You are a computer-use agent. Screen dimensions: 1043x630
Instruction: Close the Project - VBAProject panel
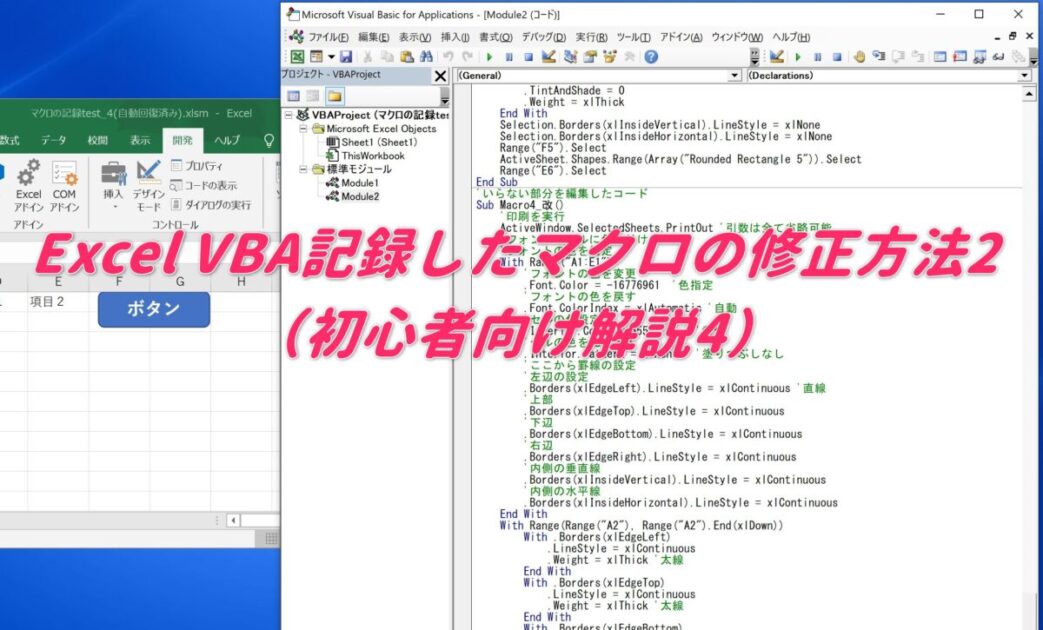click(440, 76)
